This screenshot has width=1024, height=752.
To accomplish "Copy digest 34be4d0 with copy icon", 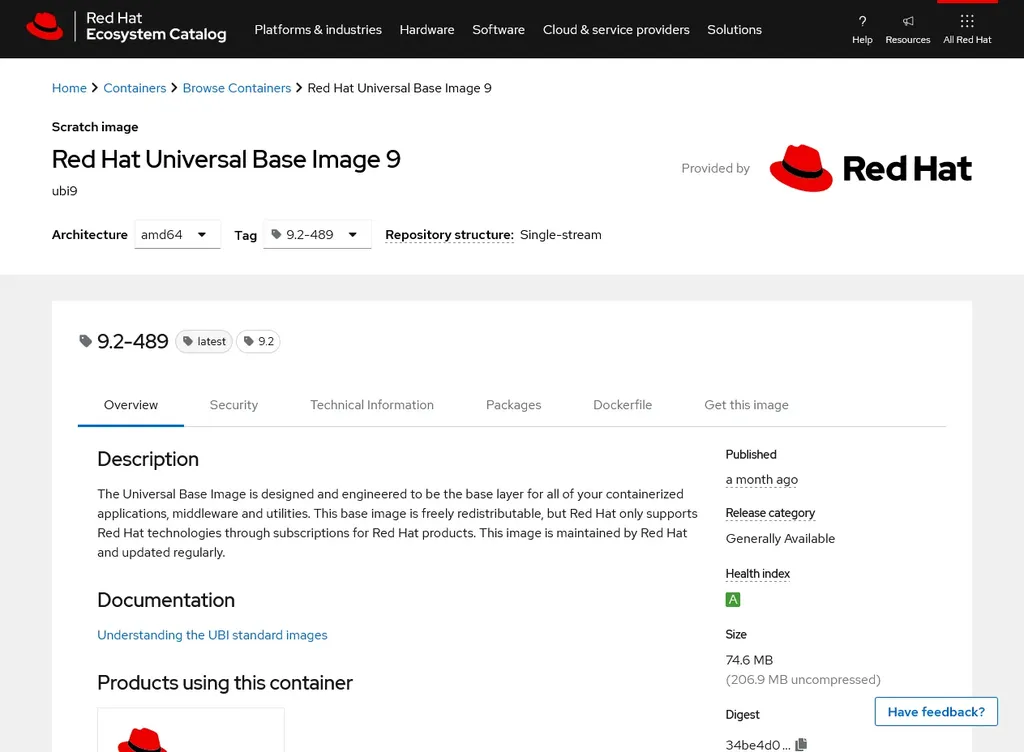I will tap(801, 744).
